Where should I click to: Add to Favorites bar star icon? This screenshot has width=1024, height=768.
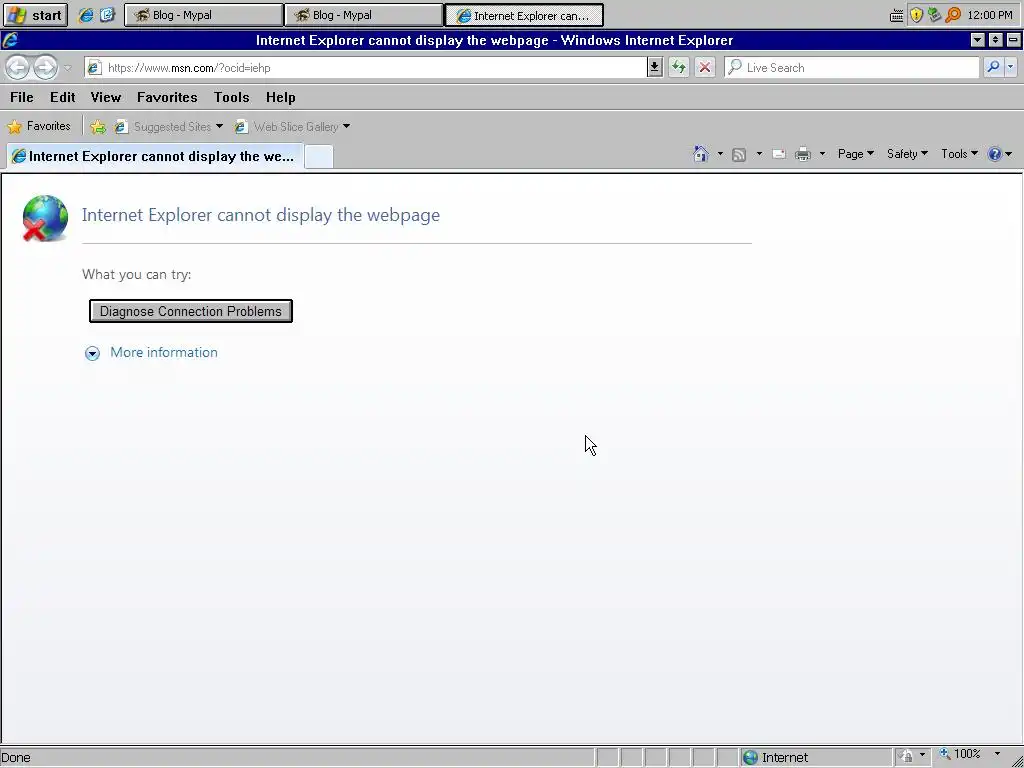[x=98, y=127]
